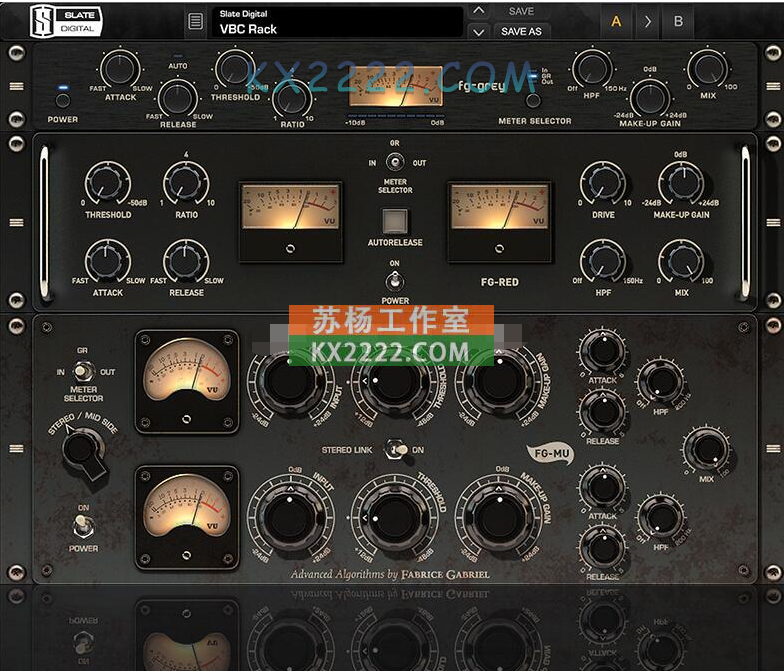This screenshot has width=784, height=671.
Task: Click the FG-Red RELEASE knob
Action: (x=186, y=261)
